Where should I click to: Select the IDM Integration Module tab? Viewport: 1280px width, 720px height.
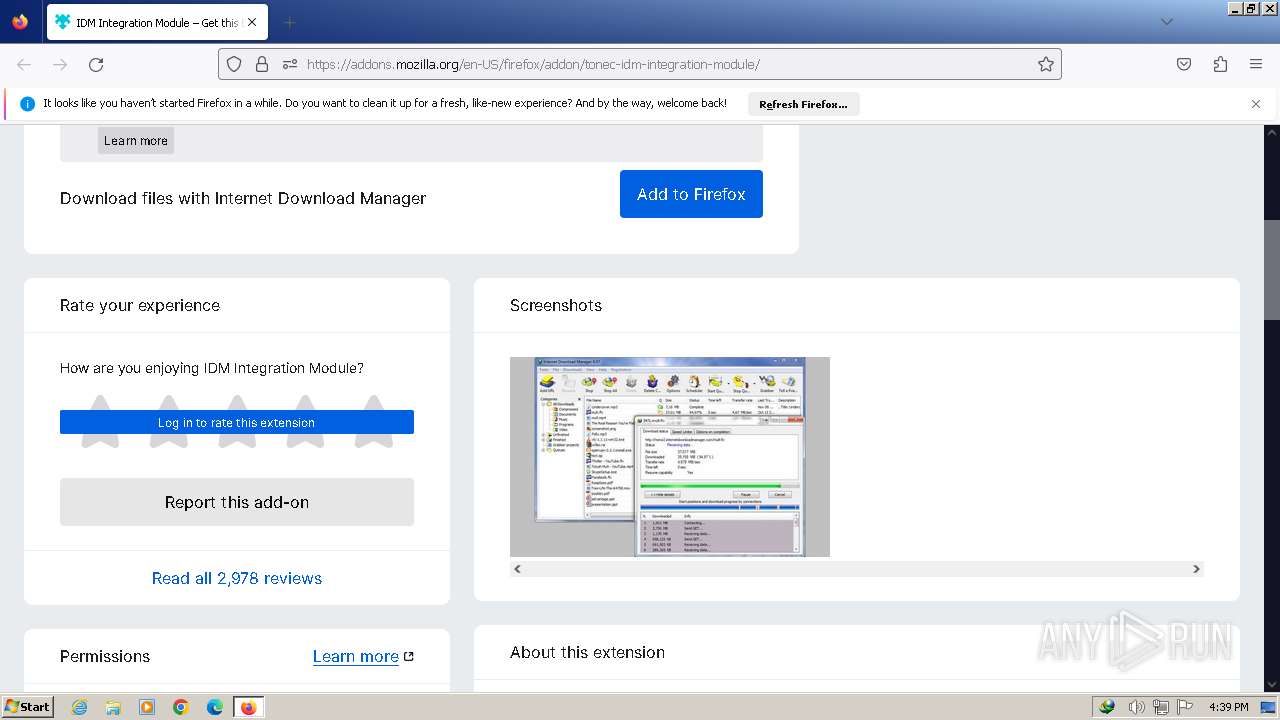pyautogui.click(x=156, y=22)
